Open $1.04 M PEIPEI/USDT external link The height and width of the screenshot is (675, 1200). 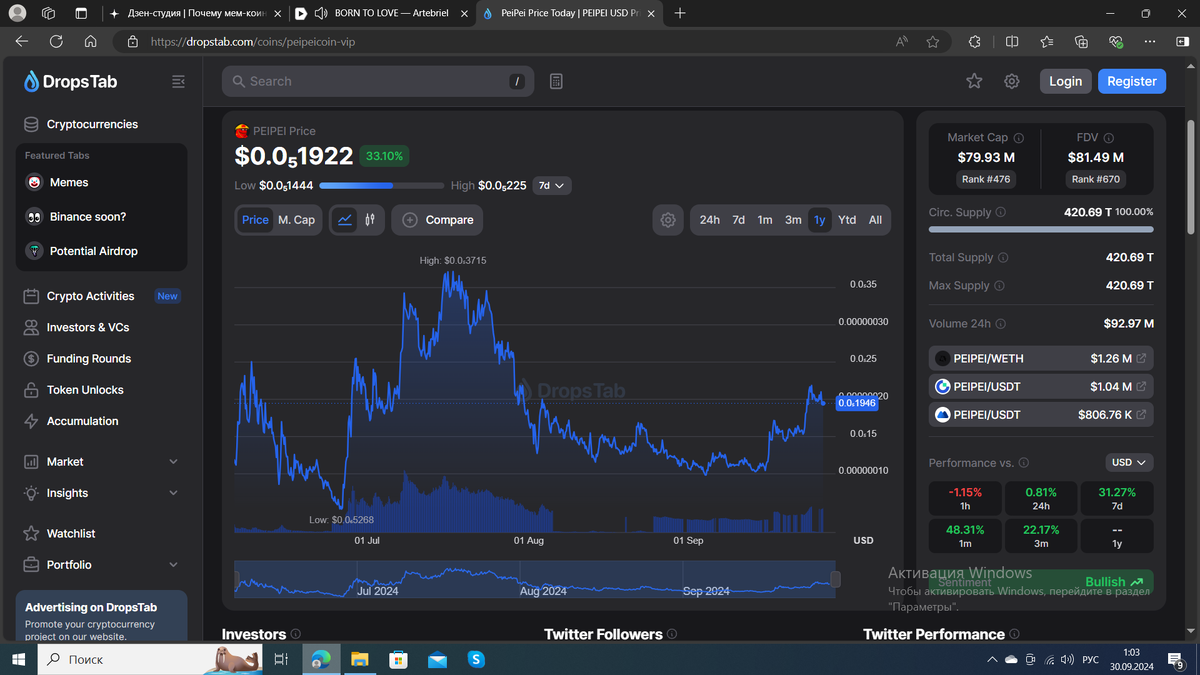click(1142, 386)
